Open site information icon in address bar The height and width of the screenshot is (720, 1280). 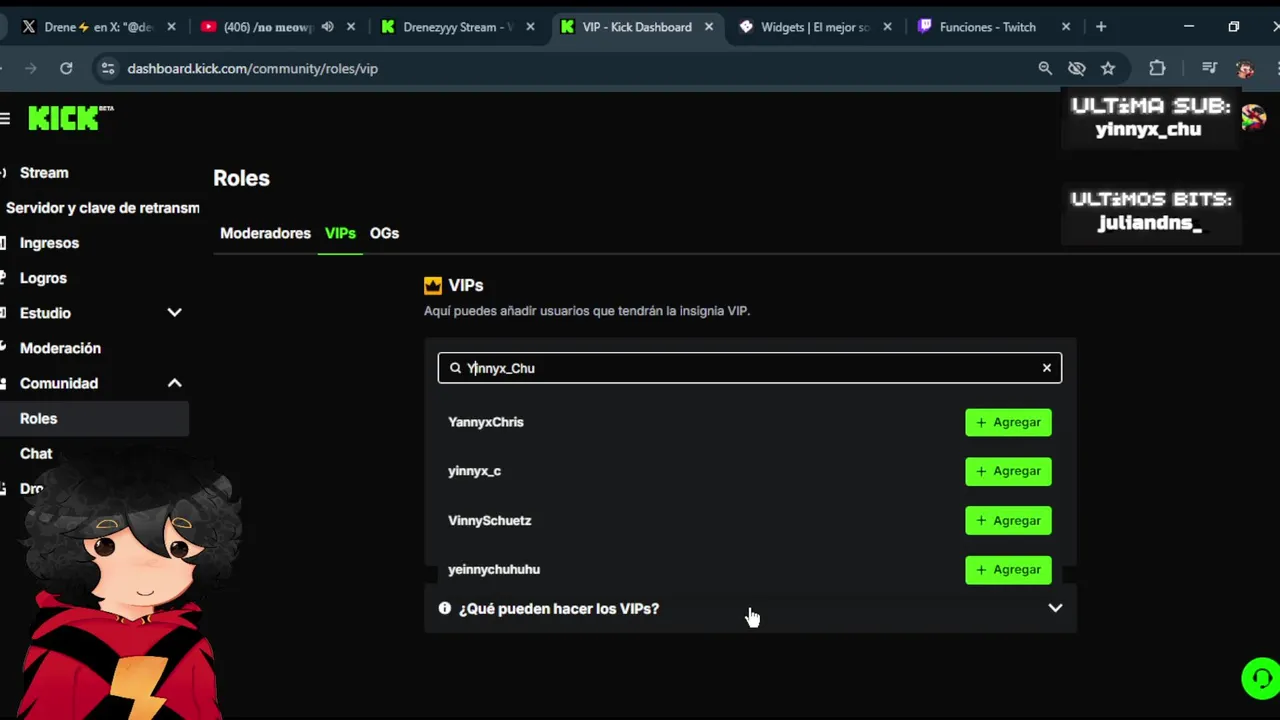108,68
